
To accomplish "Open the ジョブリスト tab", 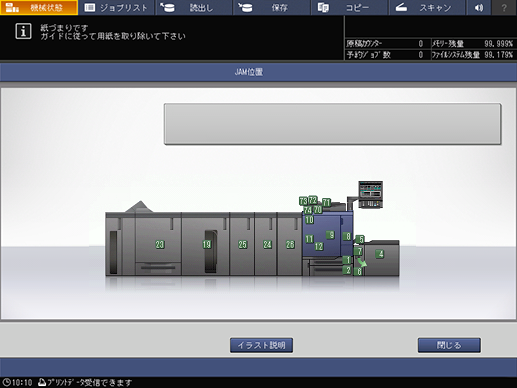I will click(x=117, y=7).
